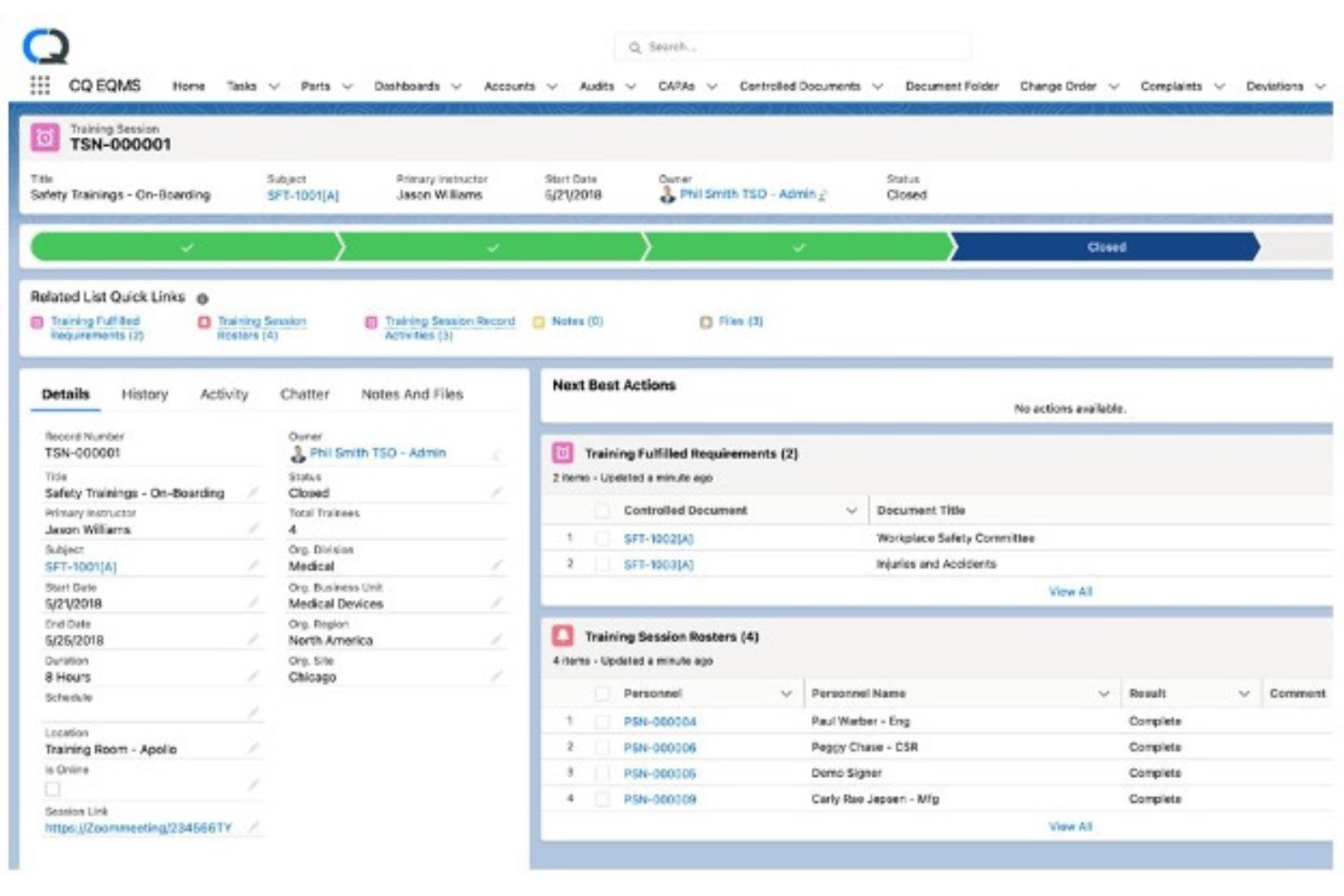This screenshot has height=896, width=1344.
Task: Edit the Location field using its pencil icon
Action: coord(253,748)
